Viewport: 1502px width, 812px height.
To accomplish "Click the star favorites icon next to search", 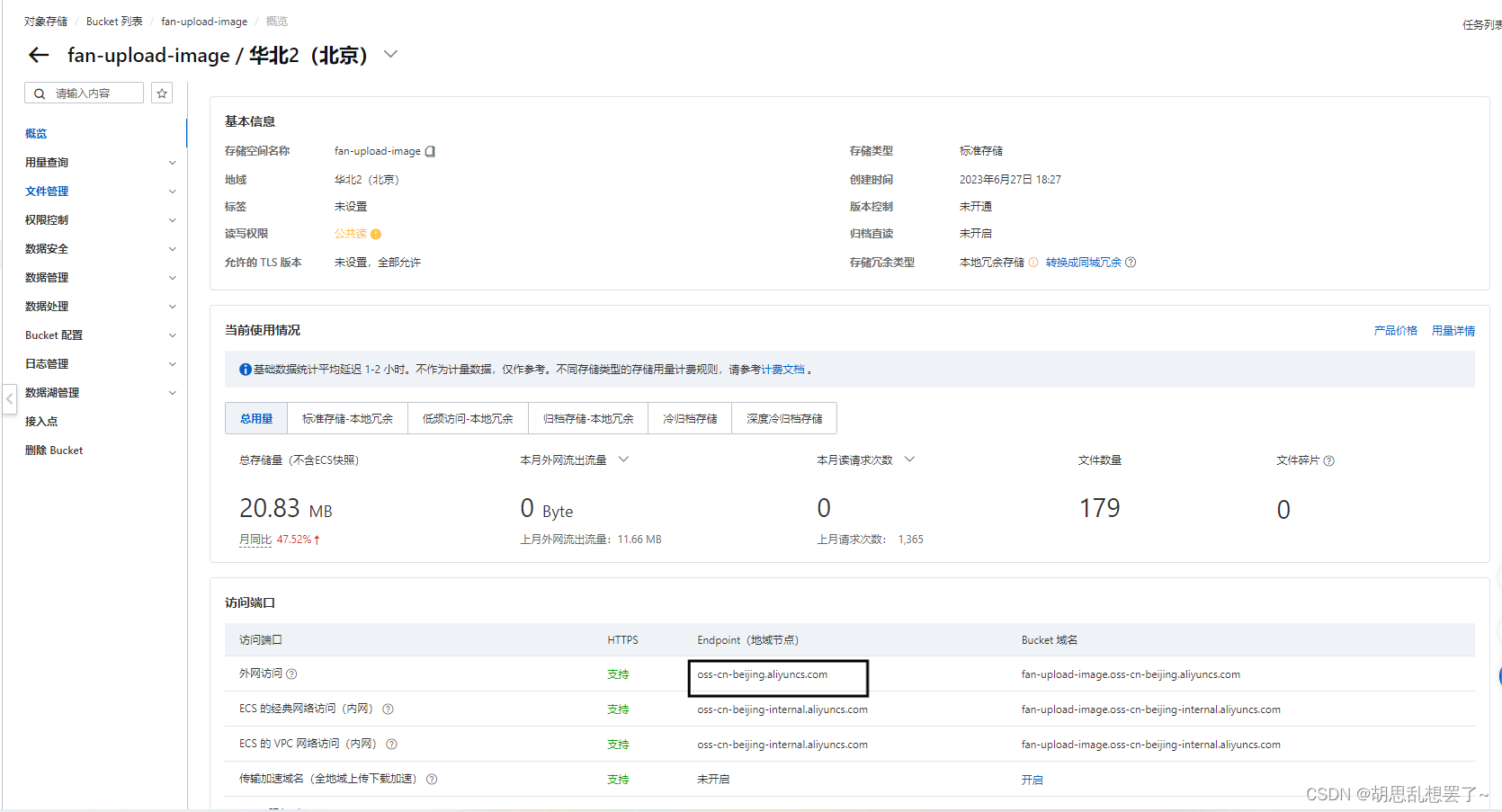I will coord(162,93).
